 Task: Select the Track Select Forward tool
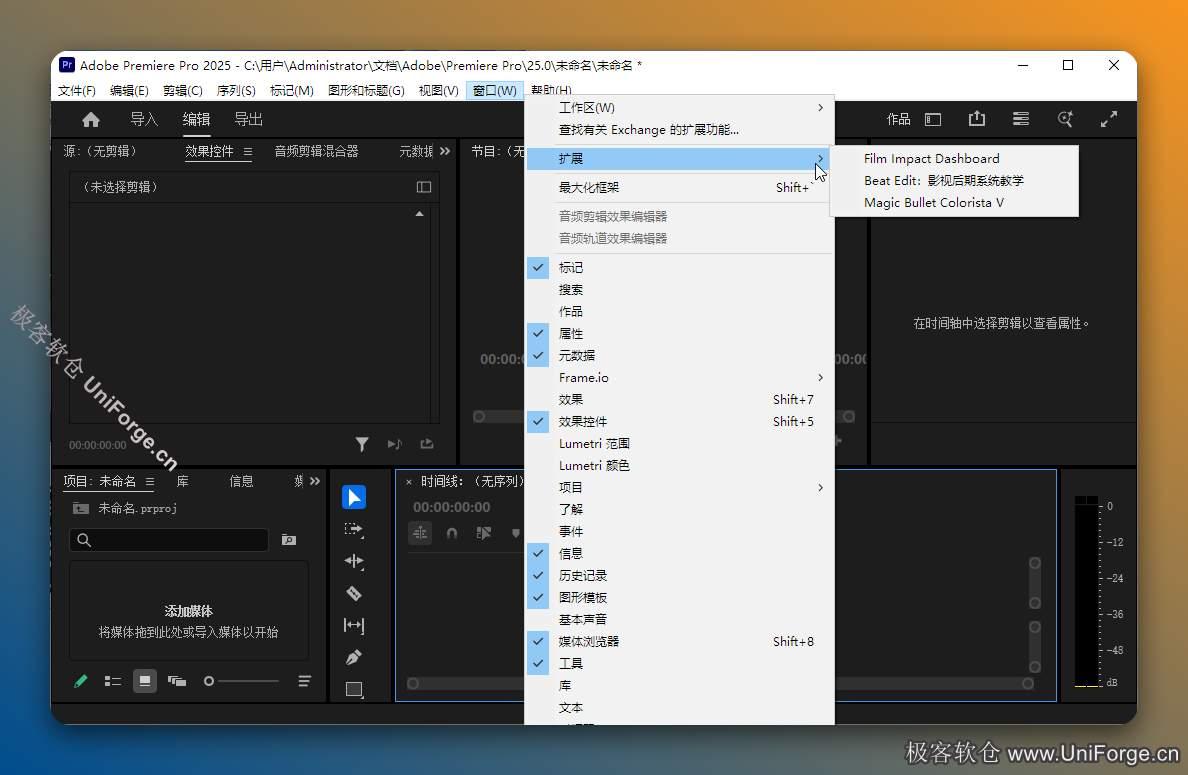[x=354, y=530]
